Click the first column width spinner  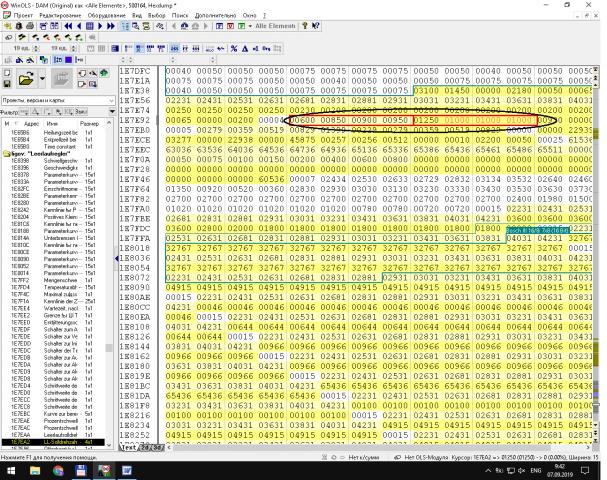click(x=36, y=48)
